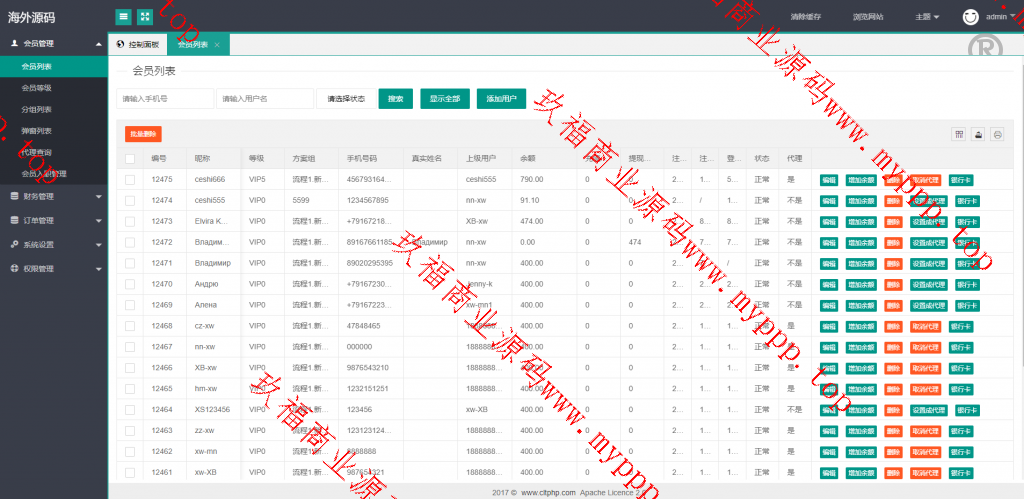Image resolution: width=1024 pixels, height=499 pixels.
Task: Click the globe icon on 控制面板 tab
Action: 121,45
